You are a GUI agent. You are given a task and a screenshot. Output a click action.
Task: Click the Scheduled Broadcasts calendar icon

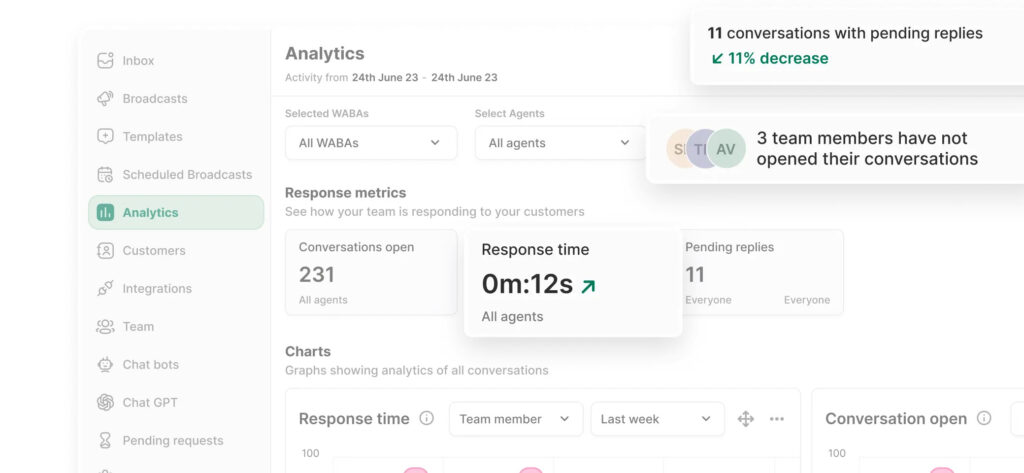coord(105,175)
